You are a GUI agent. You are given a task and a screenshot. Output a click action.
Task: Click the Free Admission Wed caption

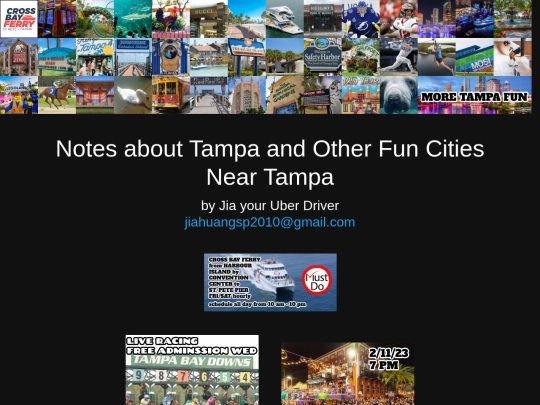[x=192, y=351]
